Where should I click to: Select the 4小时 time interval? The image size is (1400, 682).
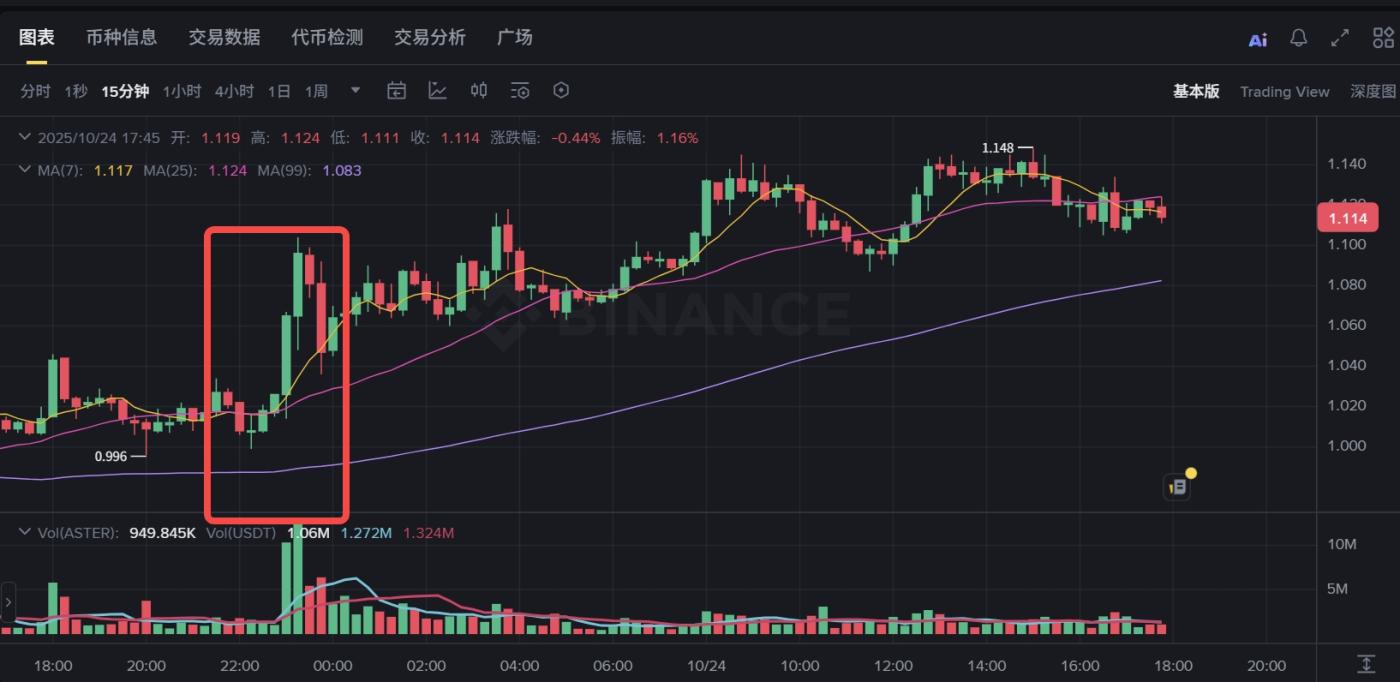pyautogui.click(x=234, y=91)
